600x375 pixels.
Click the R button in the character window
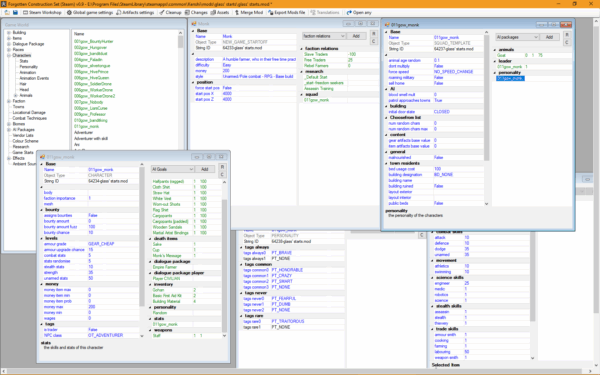(x=222, y=167)
